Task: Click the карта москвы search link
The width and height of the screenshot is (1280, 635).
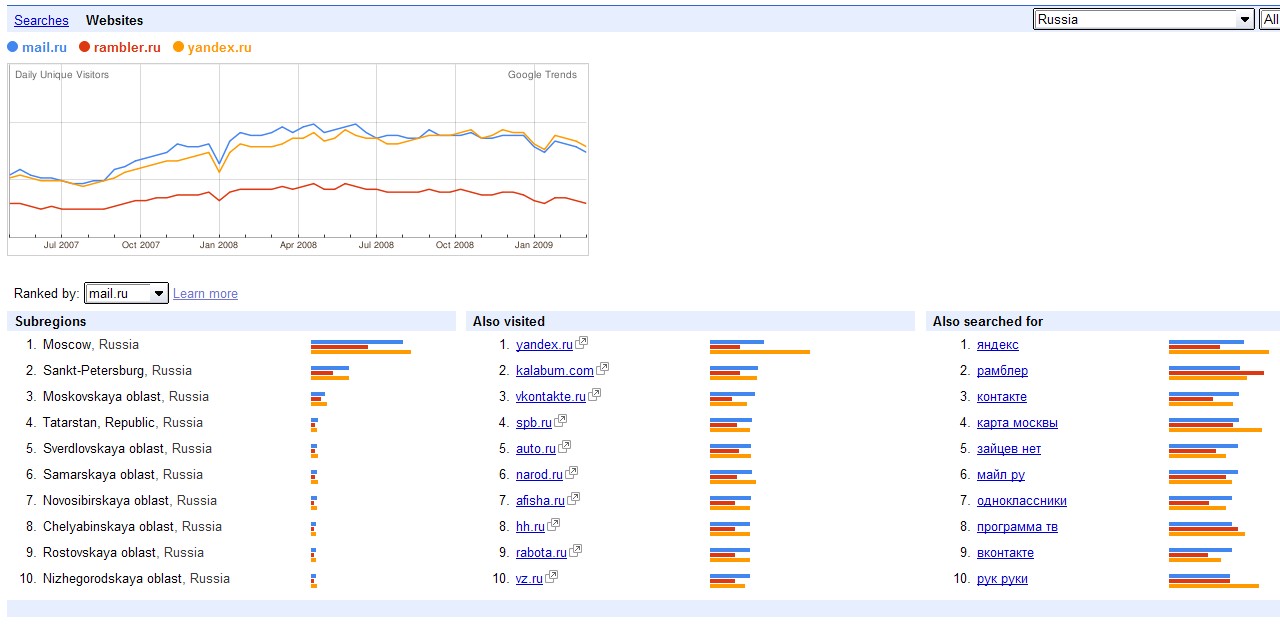Action: tap(1017, 423)
